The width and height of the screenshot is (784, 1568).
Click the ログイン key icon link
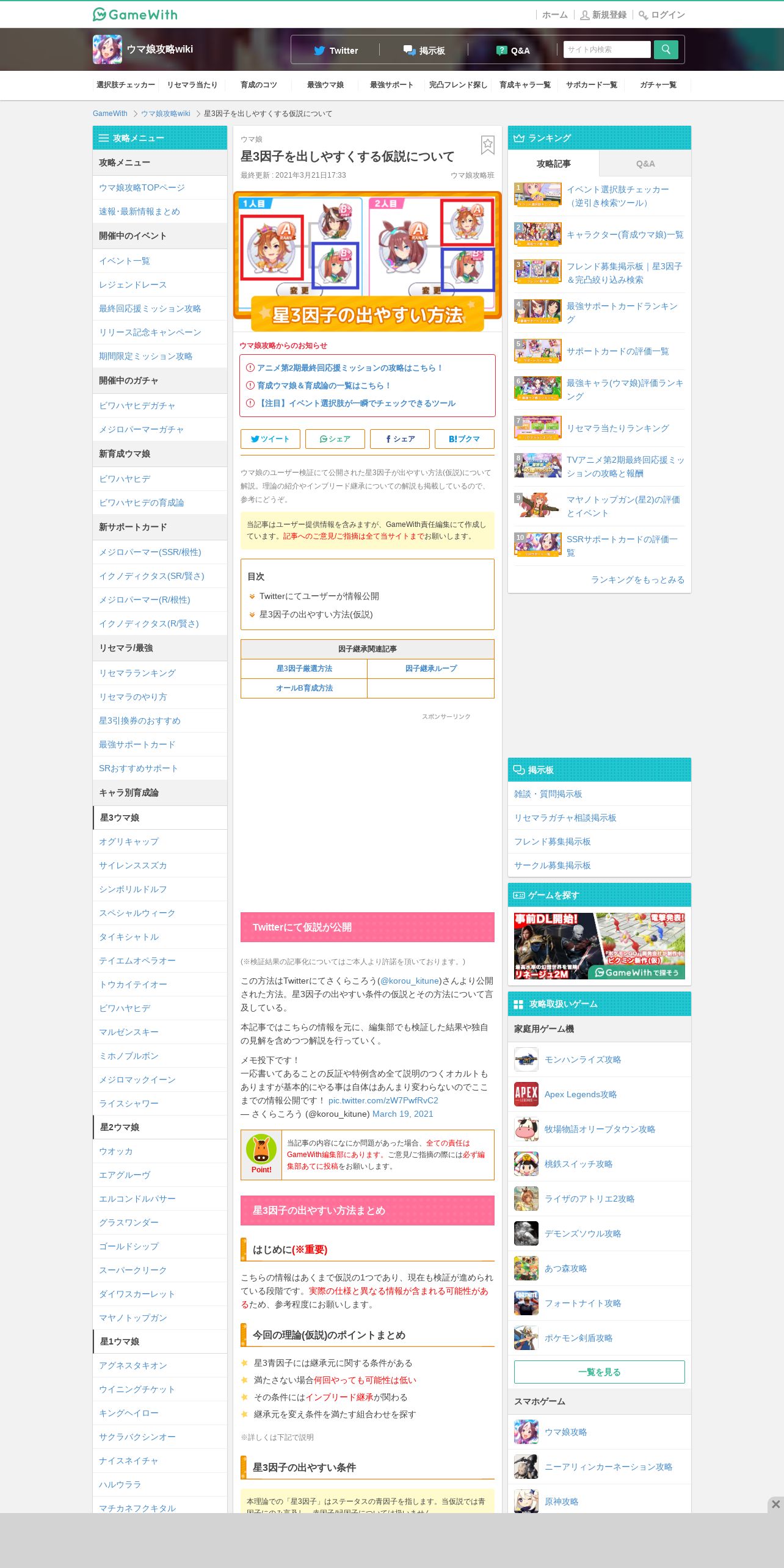662,15
